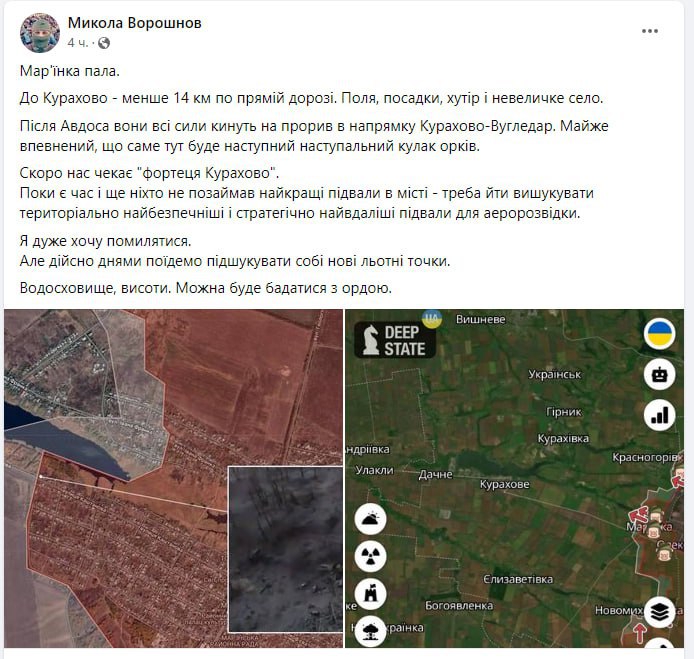The width and height of the screenshot is (694, 659).
Task: Toggle the fortress tower map icon
Action: coord(370,594)
